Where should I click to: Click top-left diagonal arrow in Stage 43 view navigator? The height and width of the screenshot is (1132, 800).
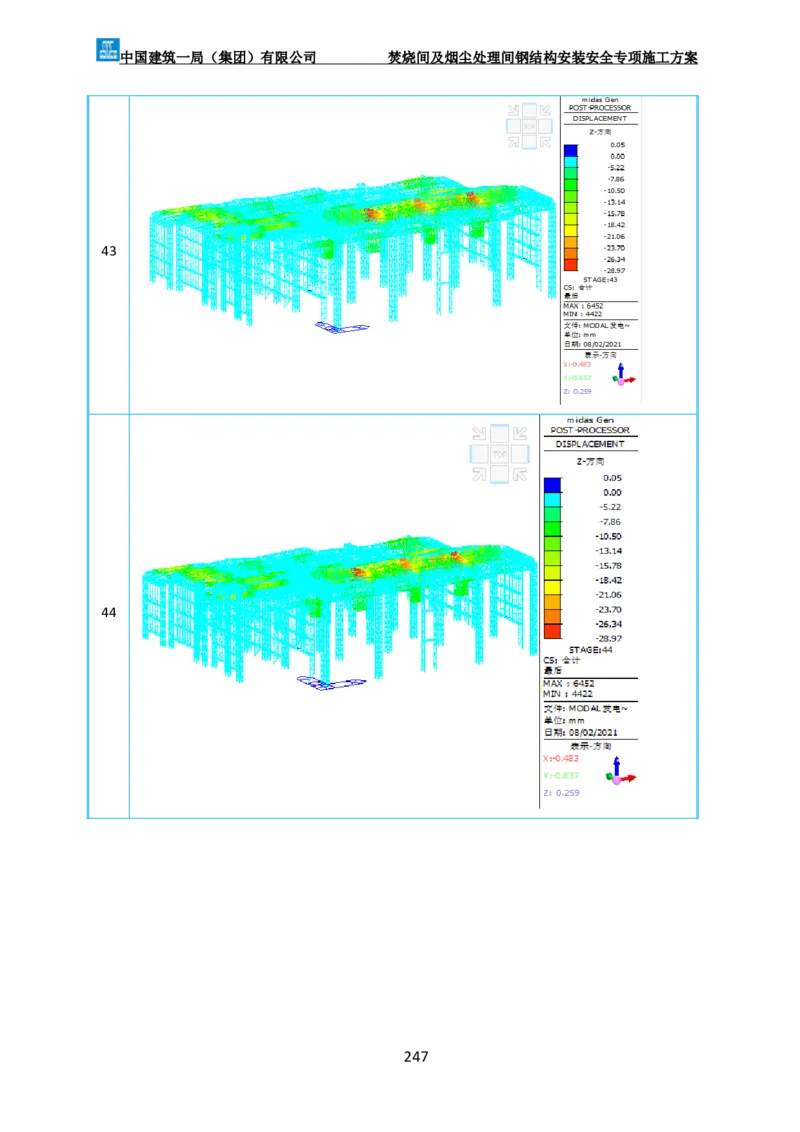[x=514, y=111]
